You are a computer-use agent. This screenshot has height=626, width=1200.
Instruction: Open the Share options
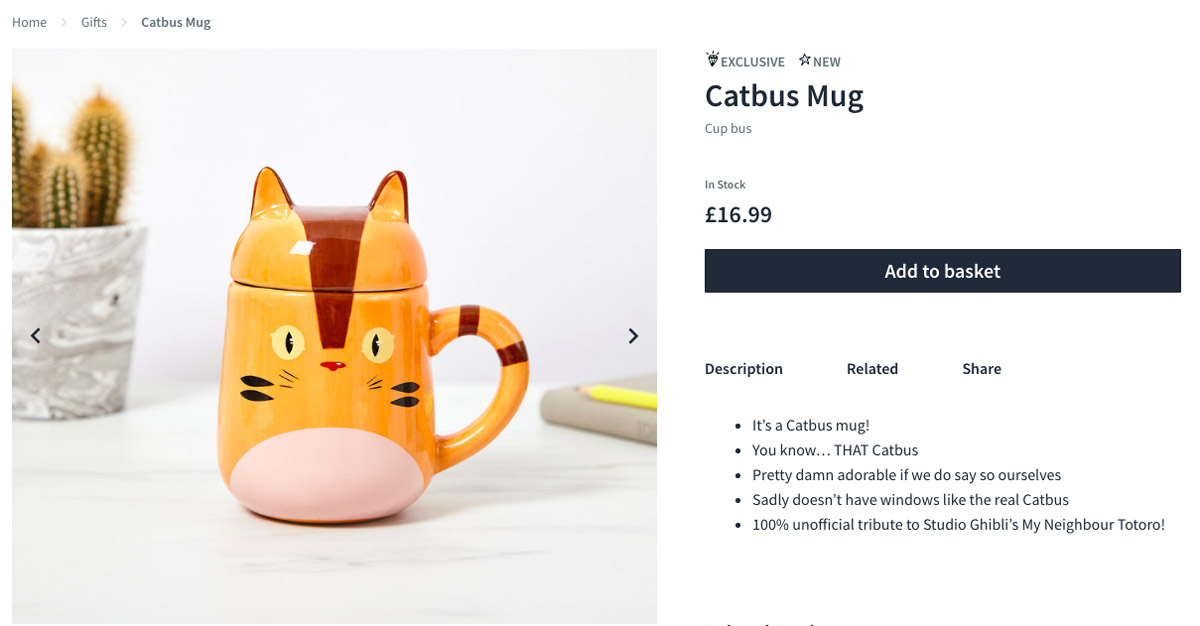[981, 368]
